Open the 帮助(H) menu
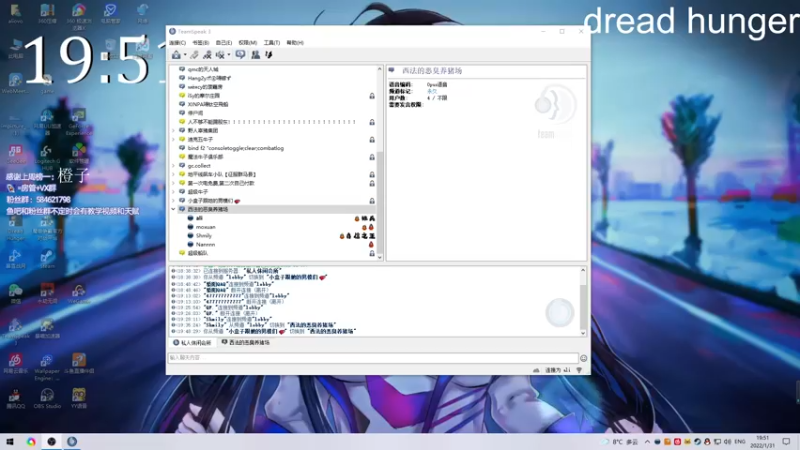The height and width of the screenshot is (450, 800). click(295, 43)
